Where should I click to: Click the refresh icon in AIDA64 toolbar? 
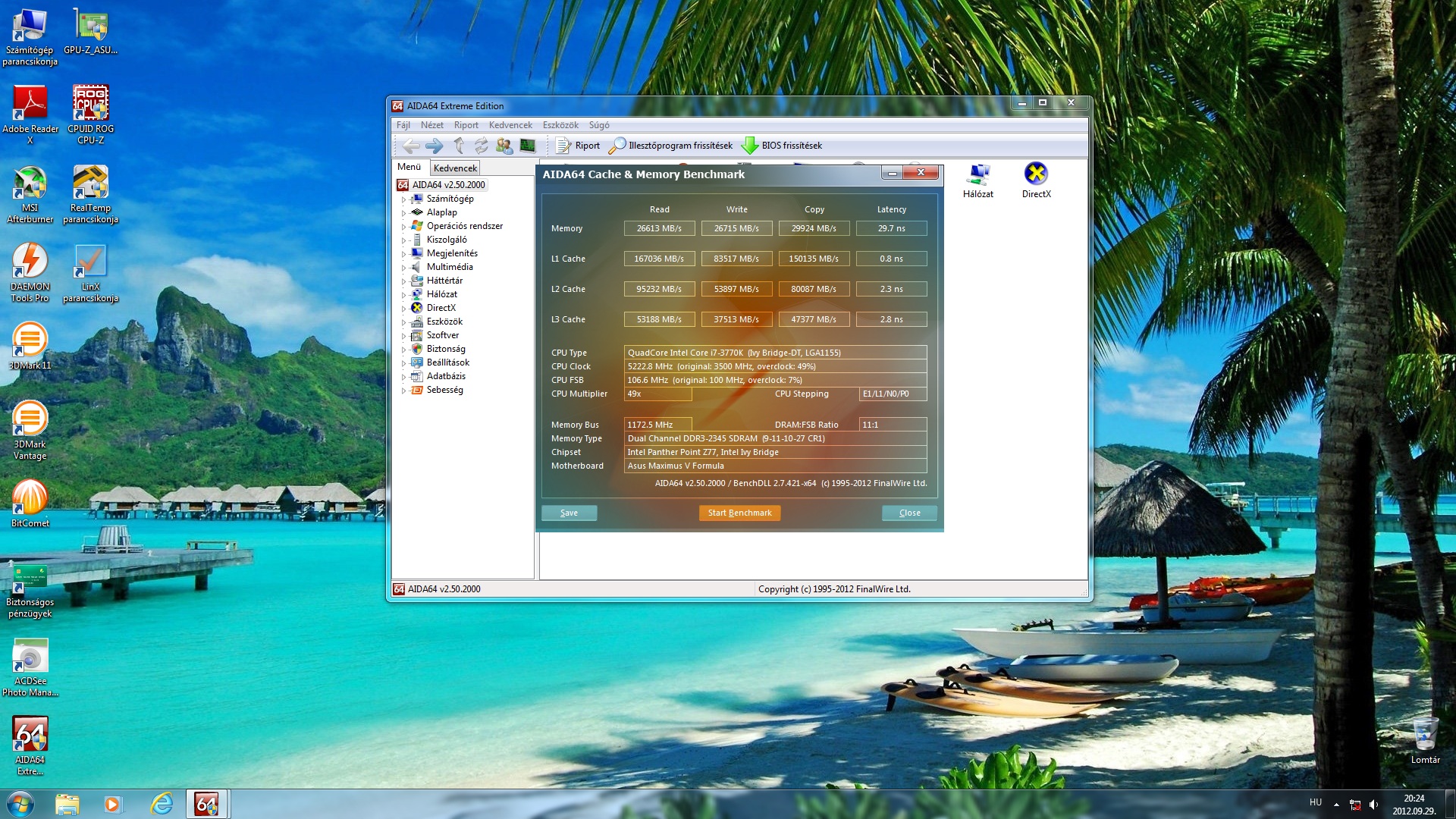pyautogui.click(x=482, y=146)
